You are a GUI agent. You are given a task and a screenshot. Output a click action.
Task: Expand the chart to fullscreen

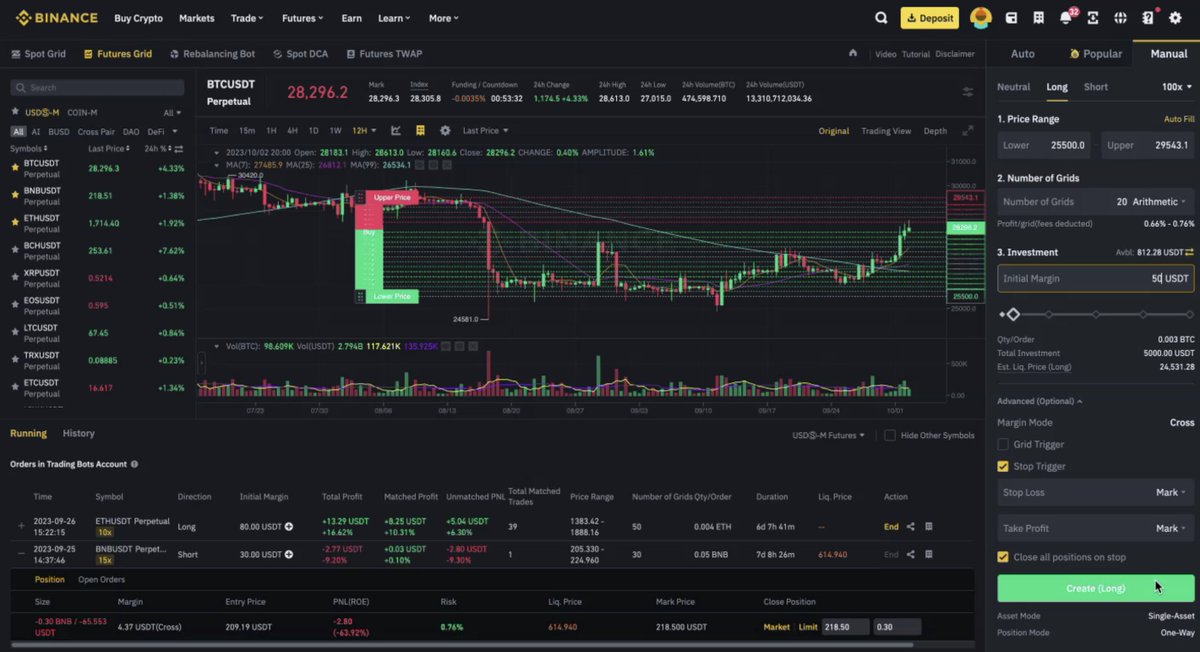[967, 131]
